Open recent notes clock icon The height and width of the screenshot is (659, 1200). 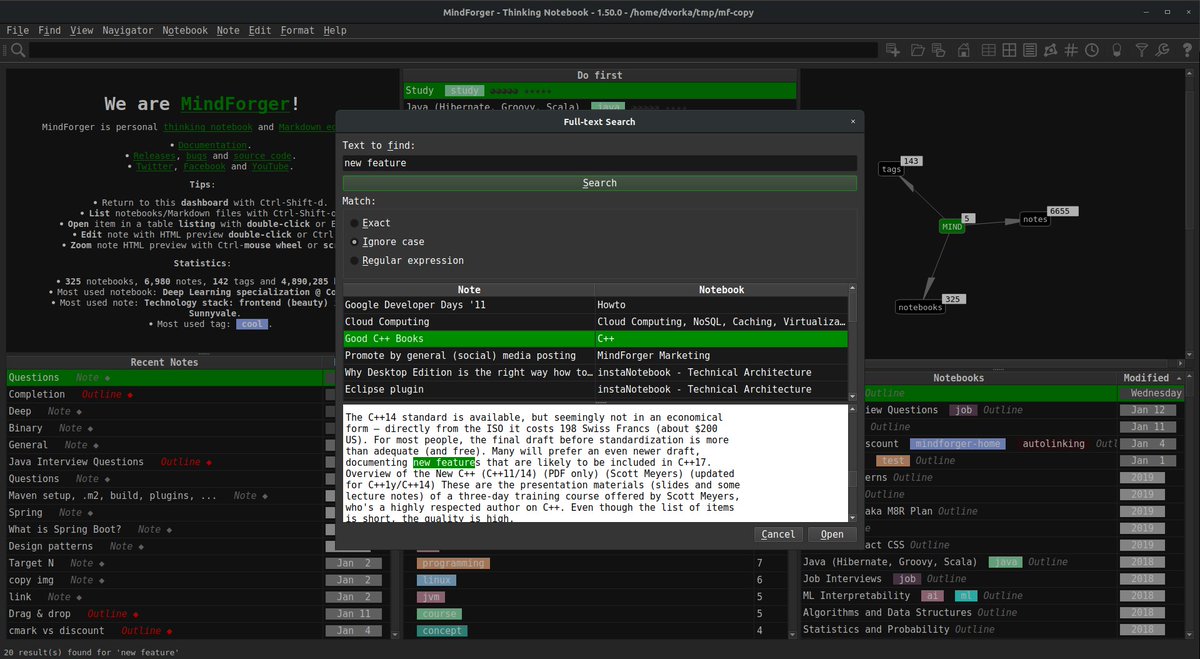pyautogui.click(x=1092, y=50)
